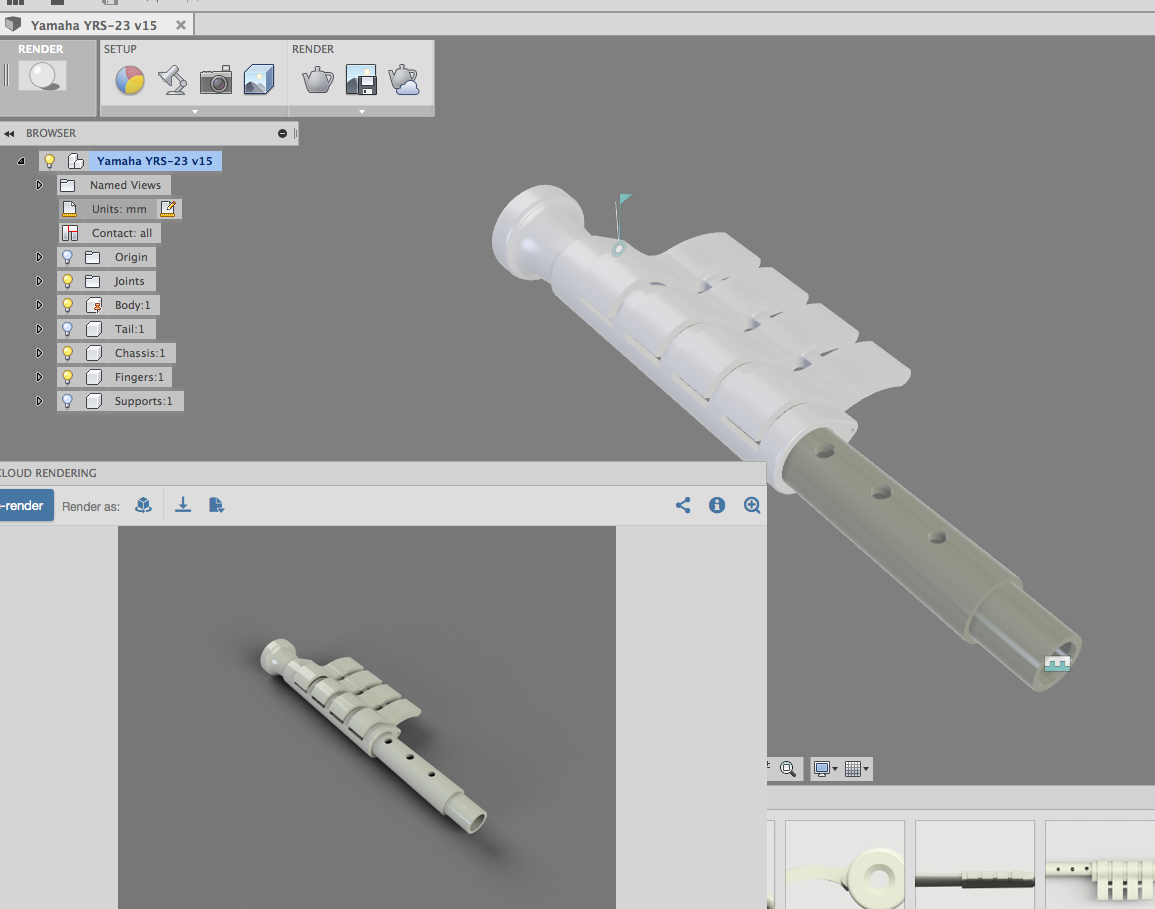The height and width of the screenshot is (909, 1155).
Task: Capture Image with save-disk icon
Action: point(361,80)
